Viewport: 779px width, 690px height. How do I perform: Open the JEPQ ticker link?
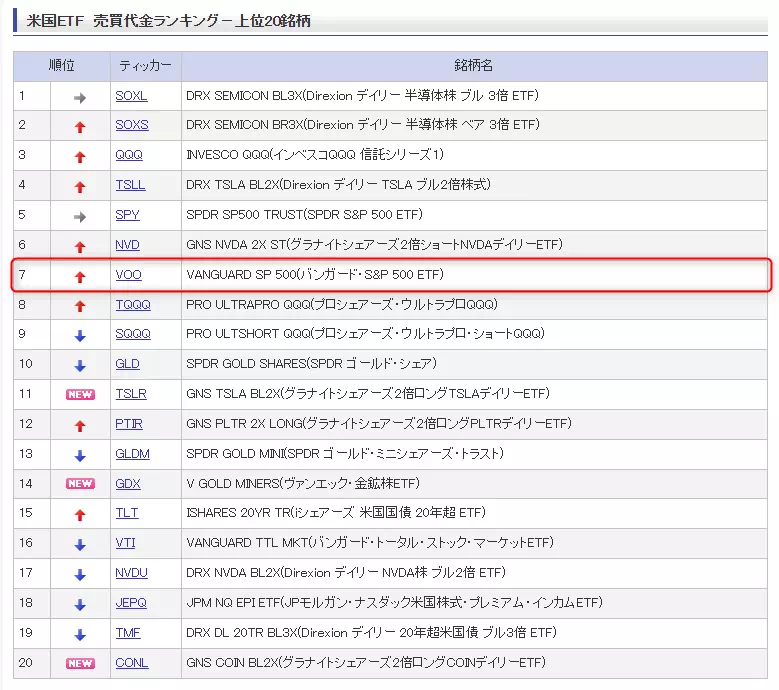pyautogui.click(x=131, y=603)
